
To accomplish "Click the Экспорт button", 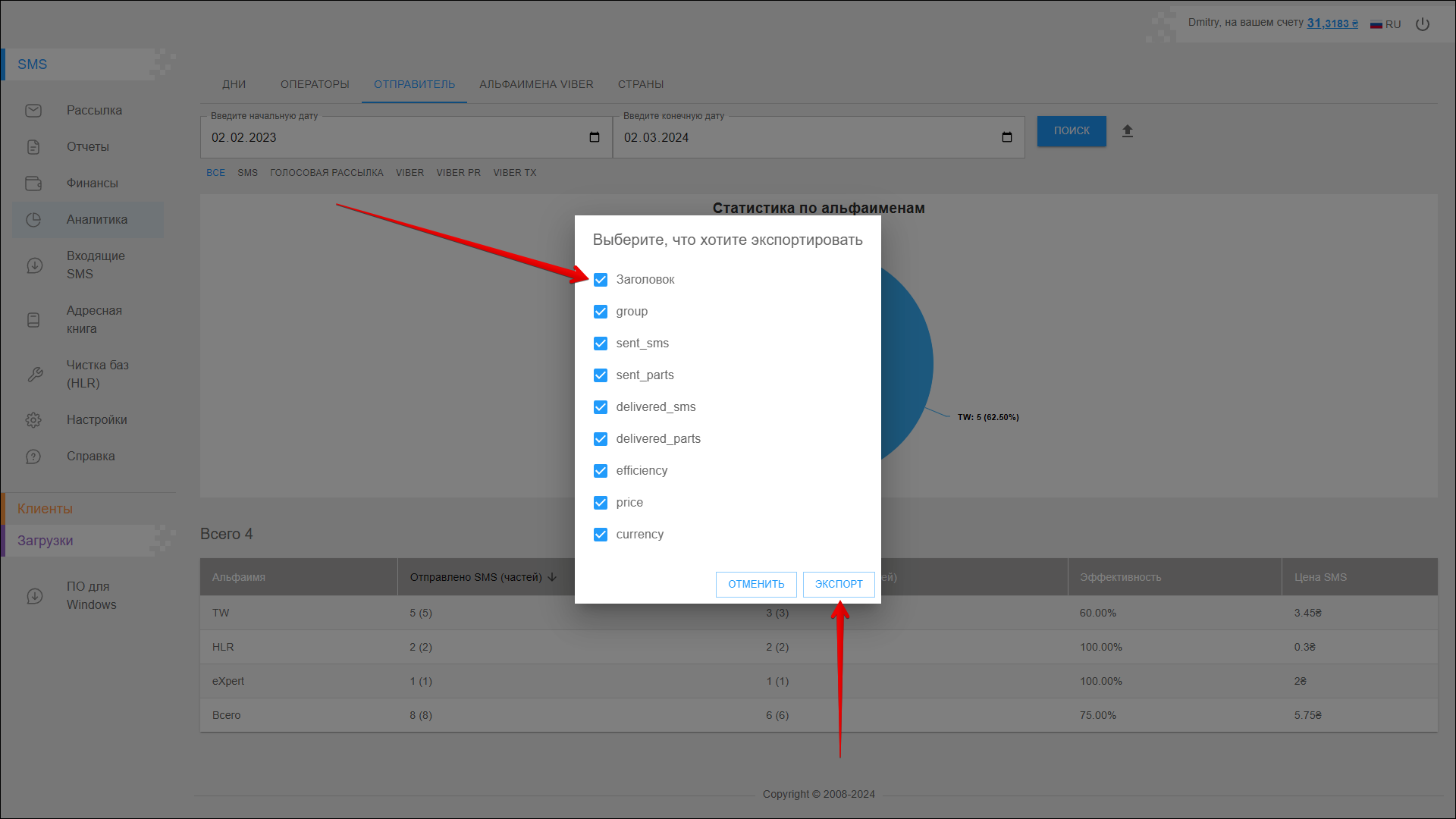I will pyautogui.click(x=839, y=584).
